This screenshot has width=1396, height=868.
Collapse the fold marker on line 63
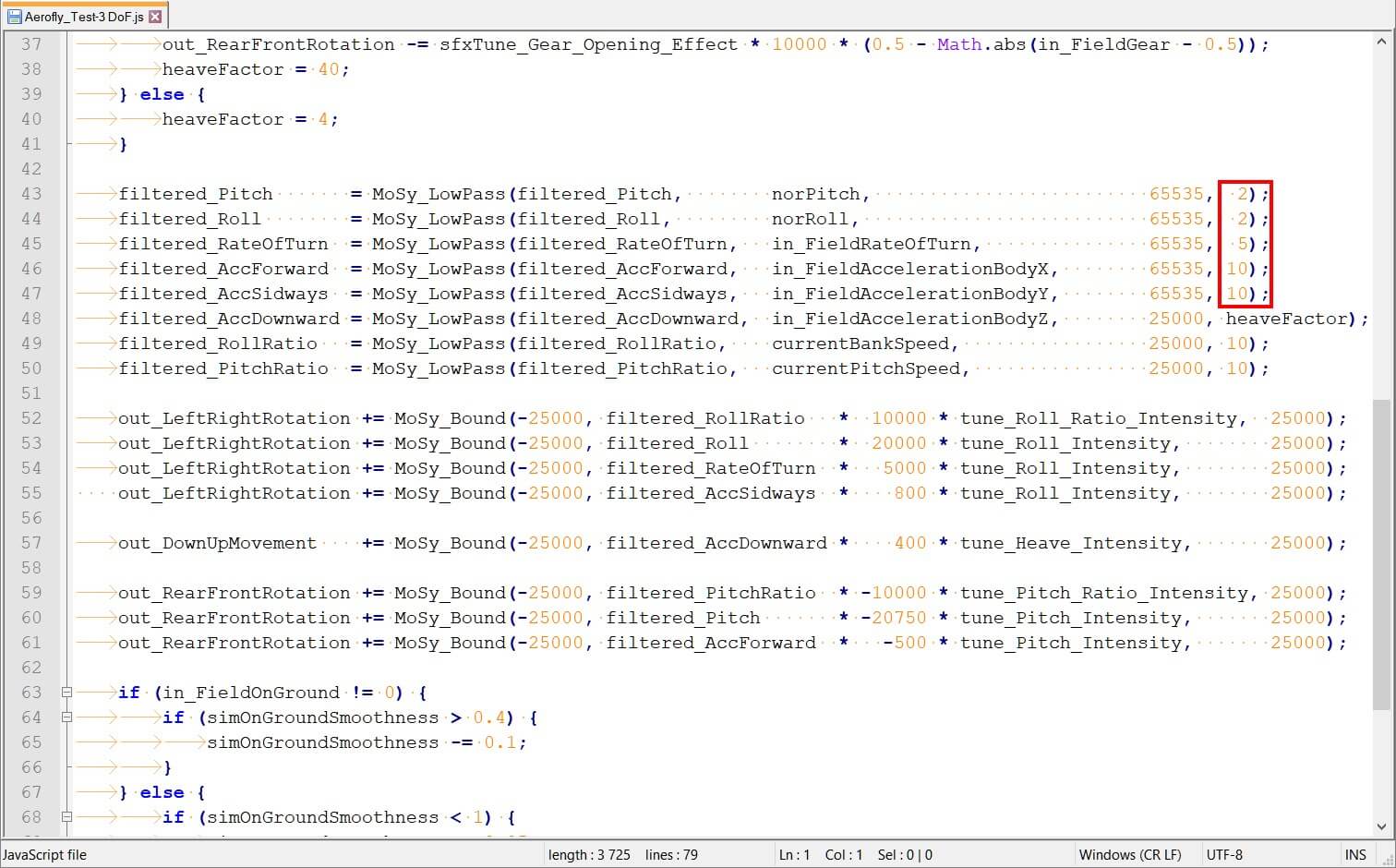pos(66,692)
